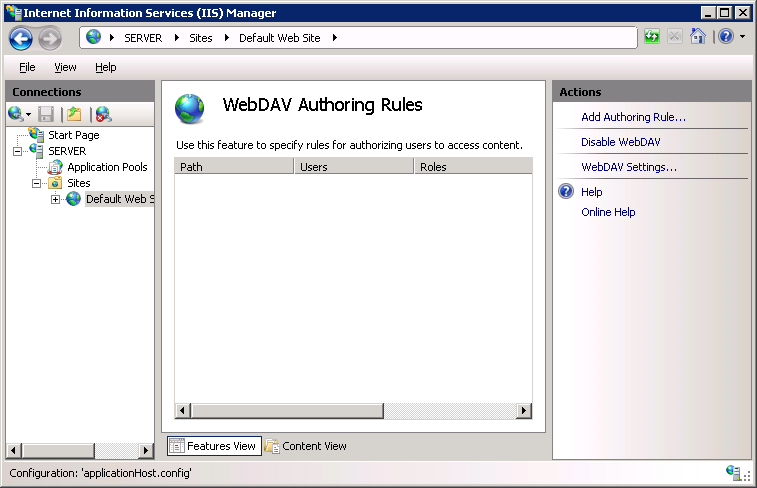757x488 pixels.
Task: Click the Features View tab icon
Action: [x=177, y=446]
